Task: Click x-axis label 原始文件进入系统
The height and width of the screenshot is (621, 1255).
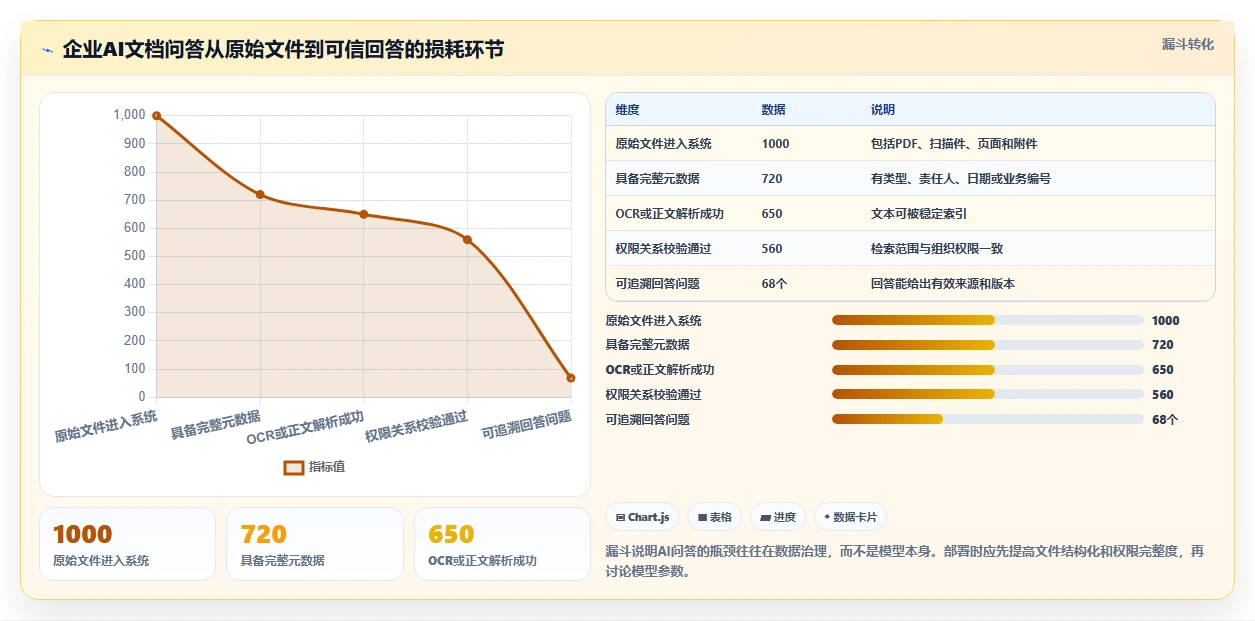Action: tap(106, 426)
